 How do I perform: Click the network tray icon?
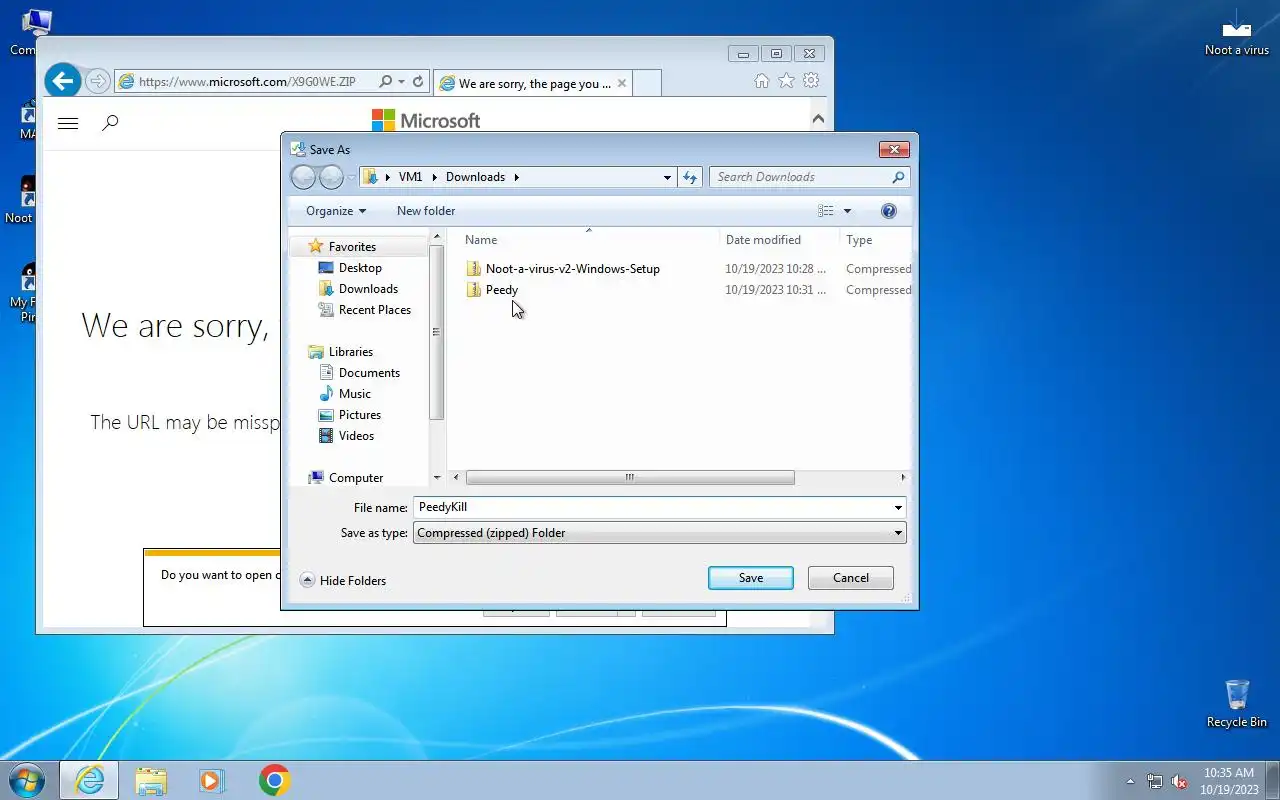[x=1155, y=781]
